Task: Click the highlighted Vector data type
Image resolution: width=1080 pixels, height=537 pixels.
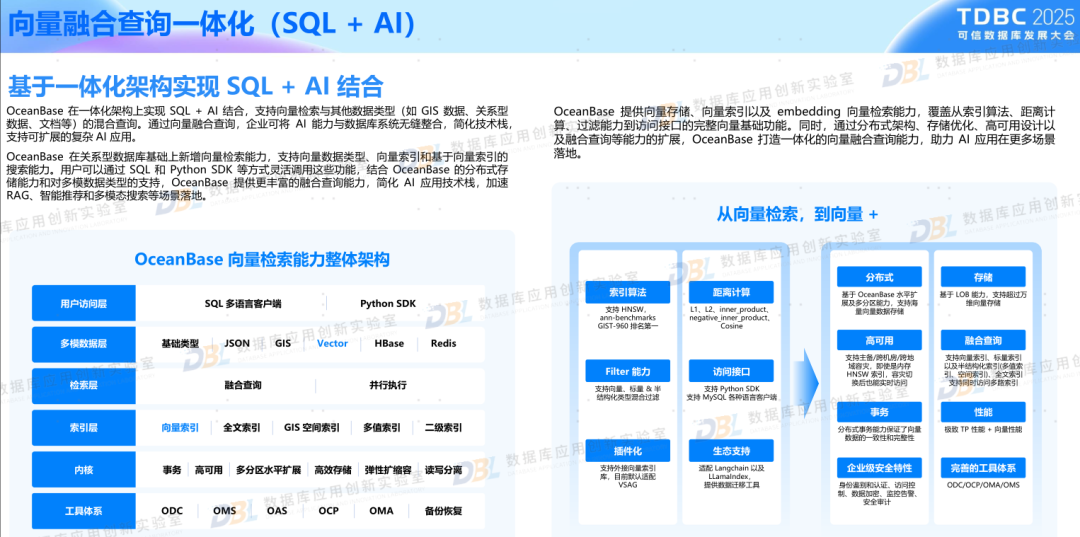Action: click(x=332, y=344)
